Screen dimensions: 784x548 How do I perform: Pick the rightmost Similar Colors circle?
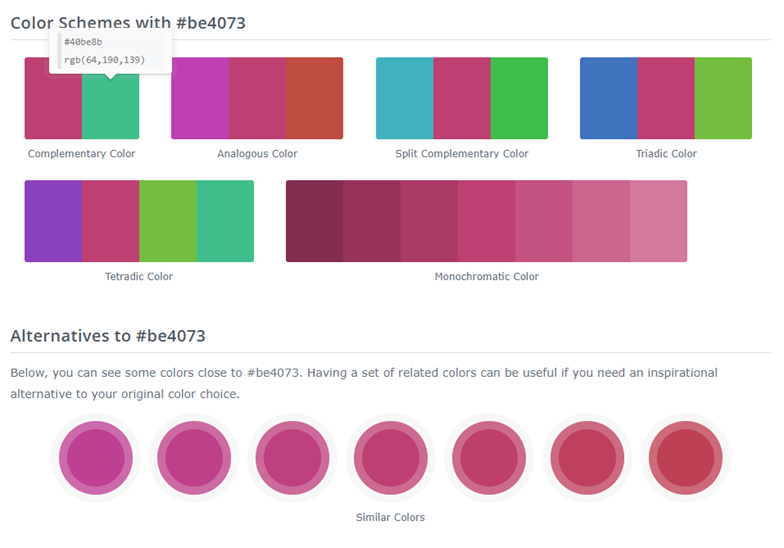pos(685,458)
